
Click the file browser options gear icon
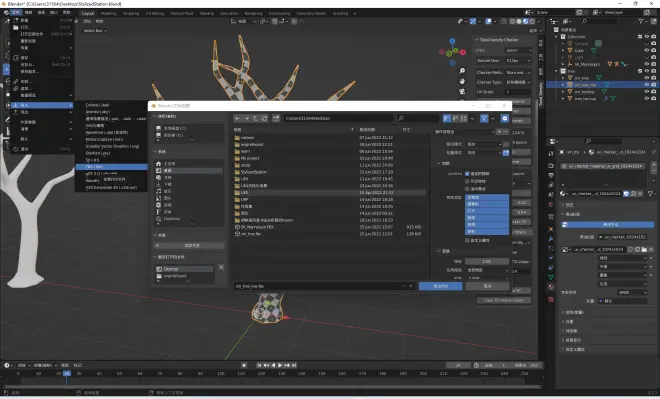click(505, 119)
